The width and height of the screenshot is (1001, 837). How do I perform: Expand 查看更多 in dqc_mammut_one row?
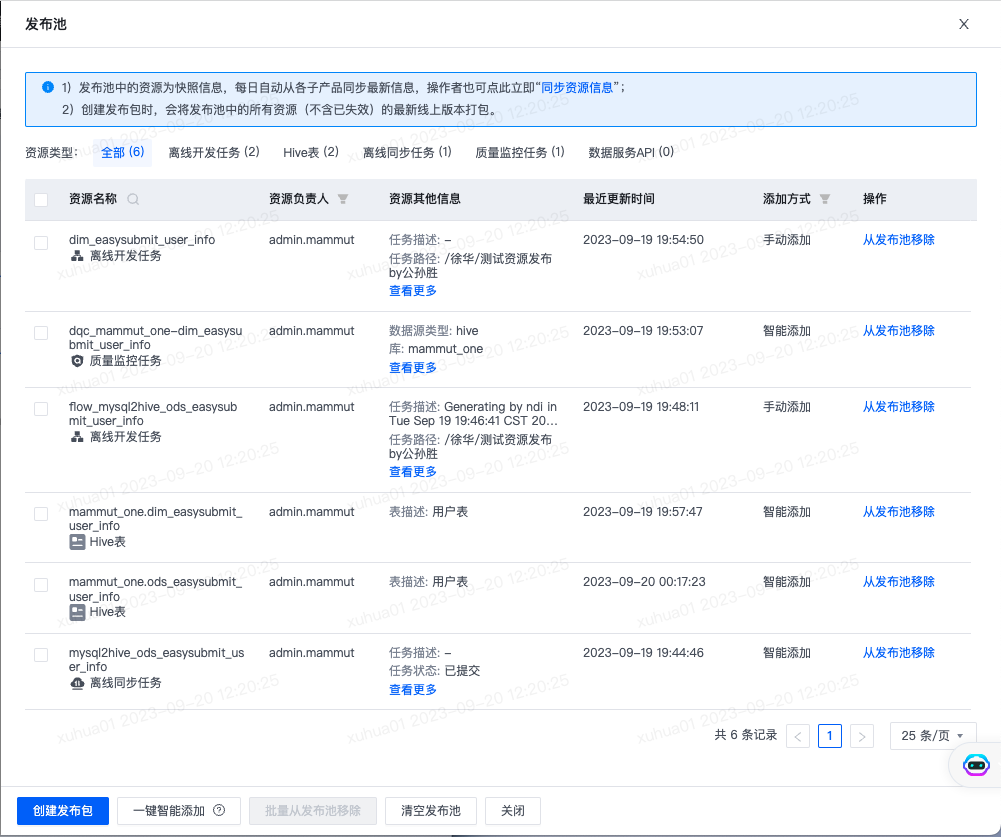click(x=412, y=368)
